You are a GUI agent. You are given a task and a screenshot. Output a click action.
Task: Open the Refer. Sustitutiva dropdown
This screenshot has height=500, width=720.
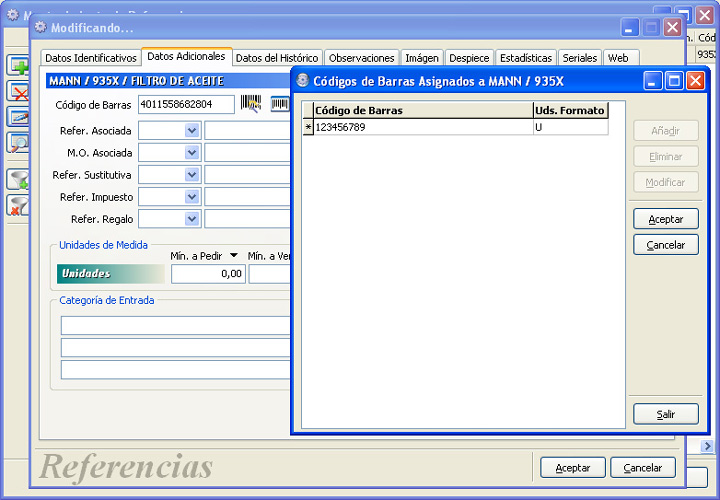pos(192,174)
